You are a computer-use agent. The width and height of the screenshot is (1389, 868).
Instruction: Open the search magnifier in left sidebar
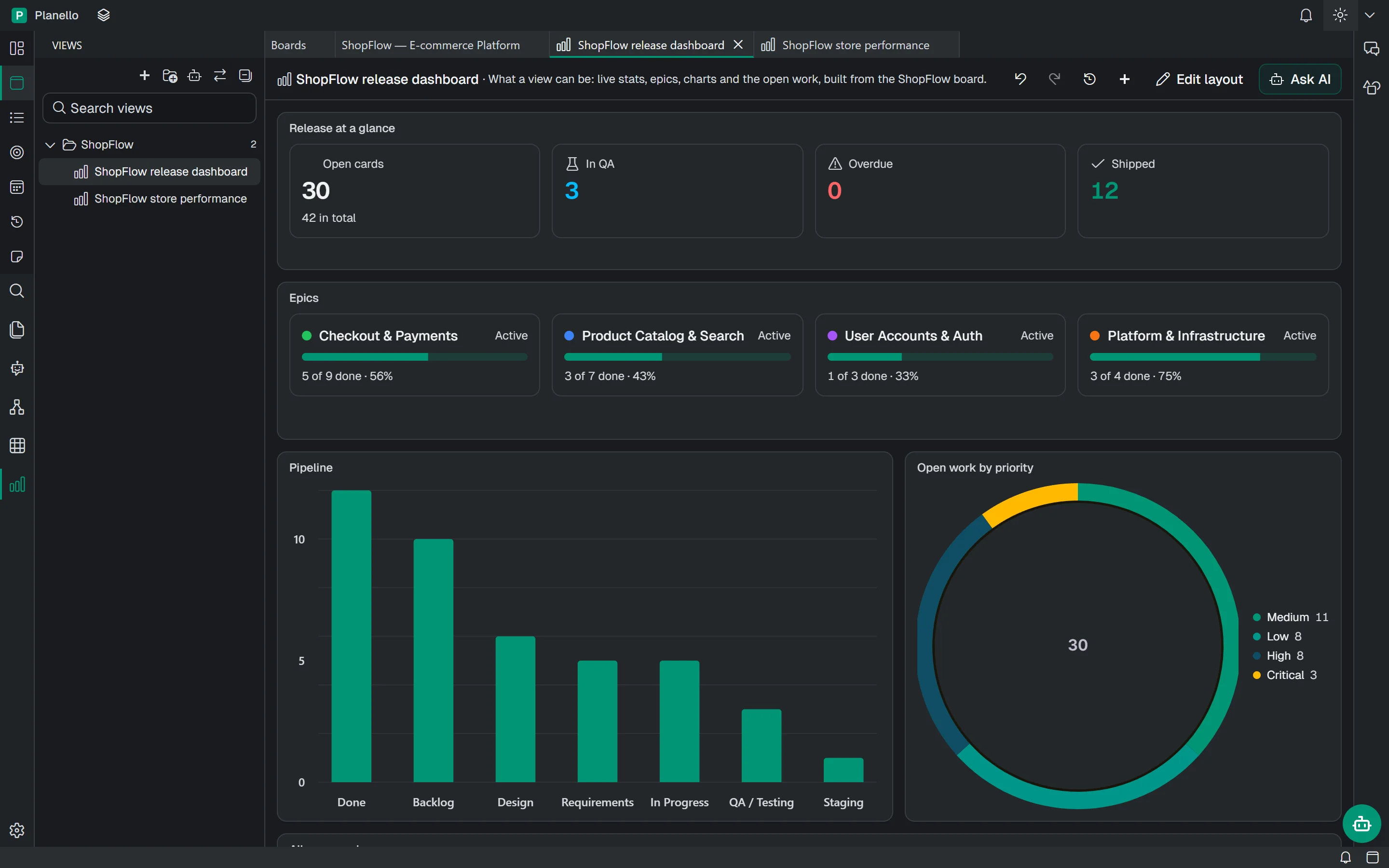pos(17,291)
